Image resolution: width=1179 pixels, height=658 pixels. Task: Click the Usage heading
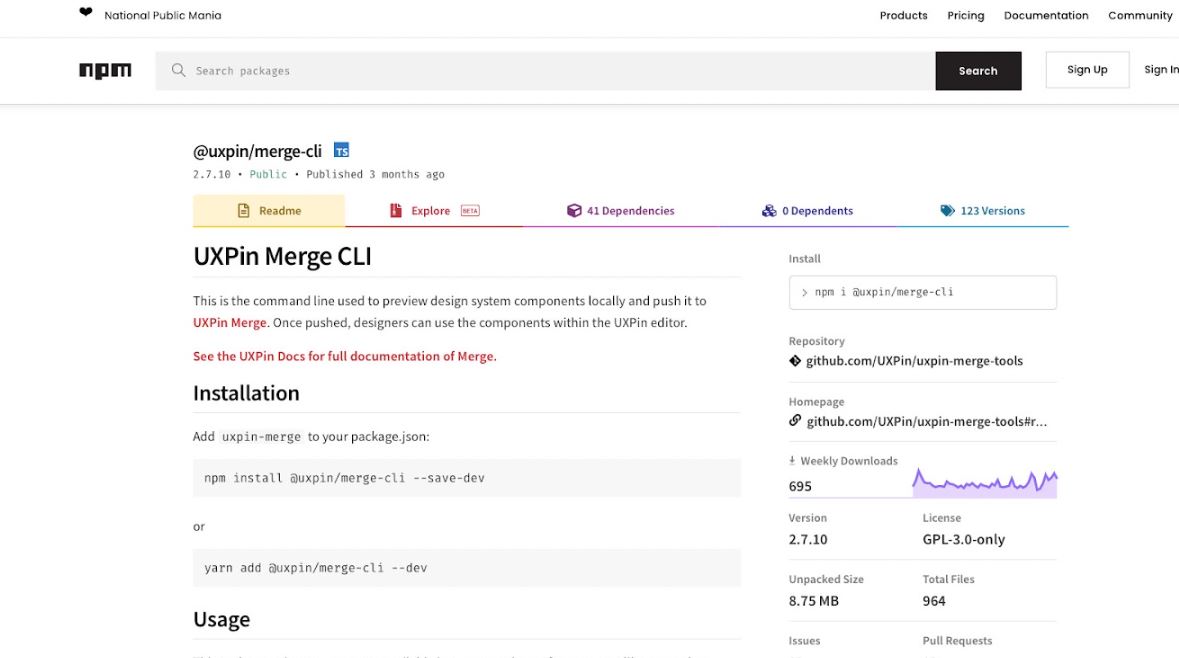pyautogui.click(x=221, y=620)
